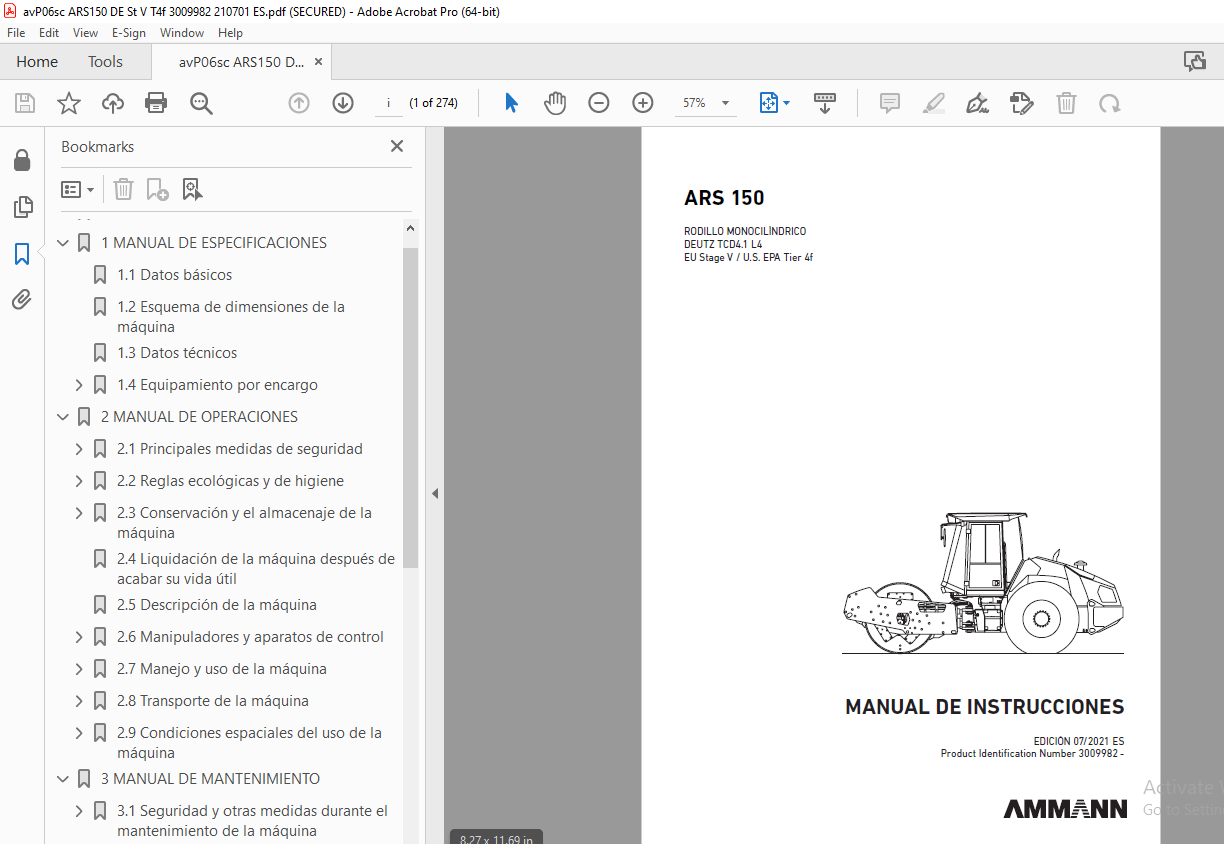This screenshot has height=844, width=1224.
Task: Click the Delete trash icon in toolbar
Action: tap(1067, 103)
